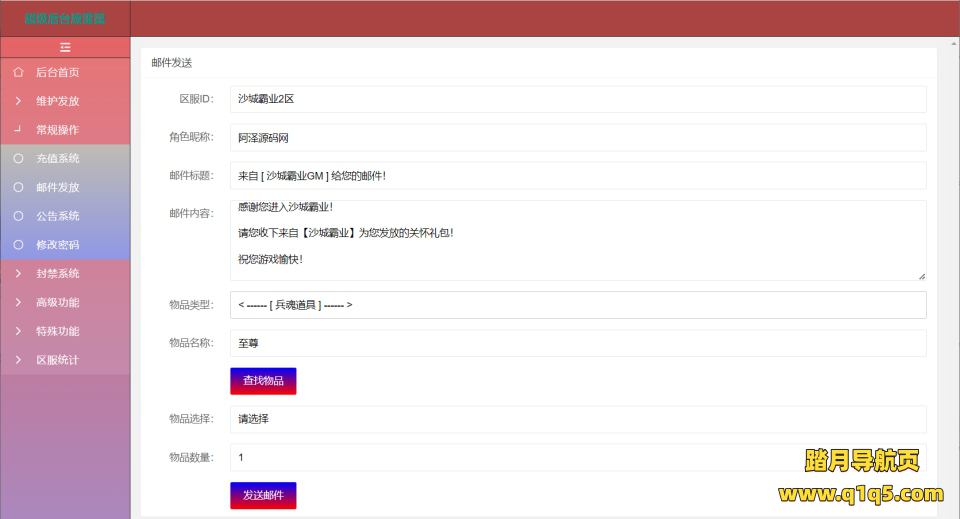Viewport: 960px width, 519px height.
Task: Open the 物品类型 dropdown showing 兵魂道具
Action: click(x=577, y=305)
